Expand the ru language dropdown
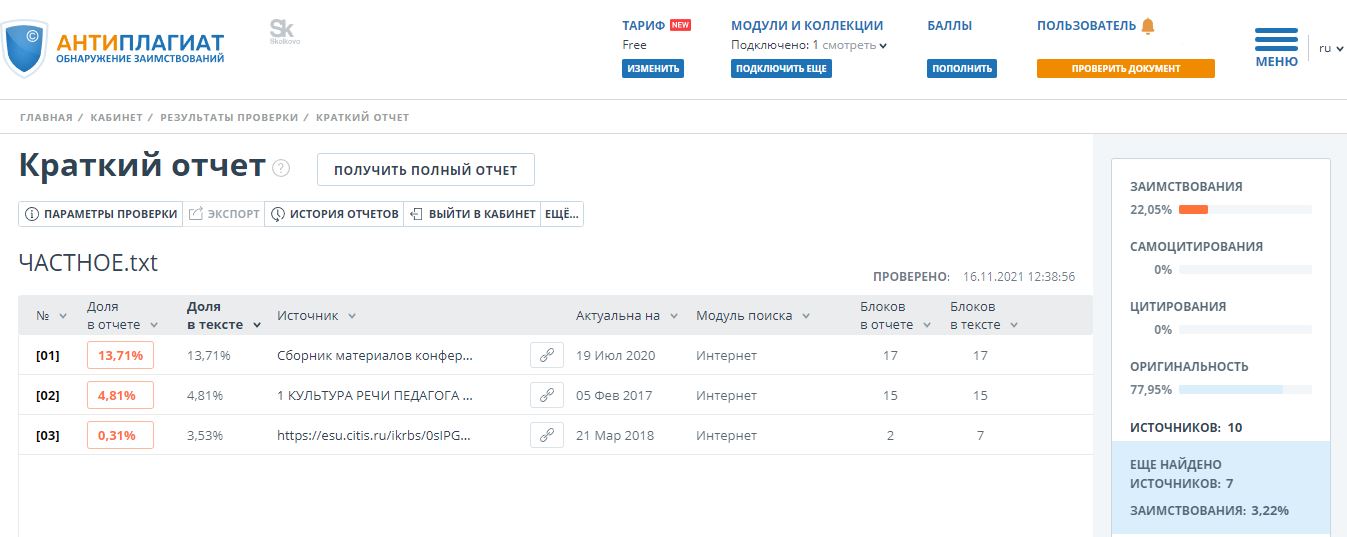Screen dimensions: 1347x537 tap(1330, 48)
